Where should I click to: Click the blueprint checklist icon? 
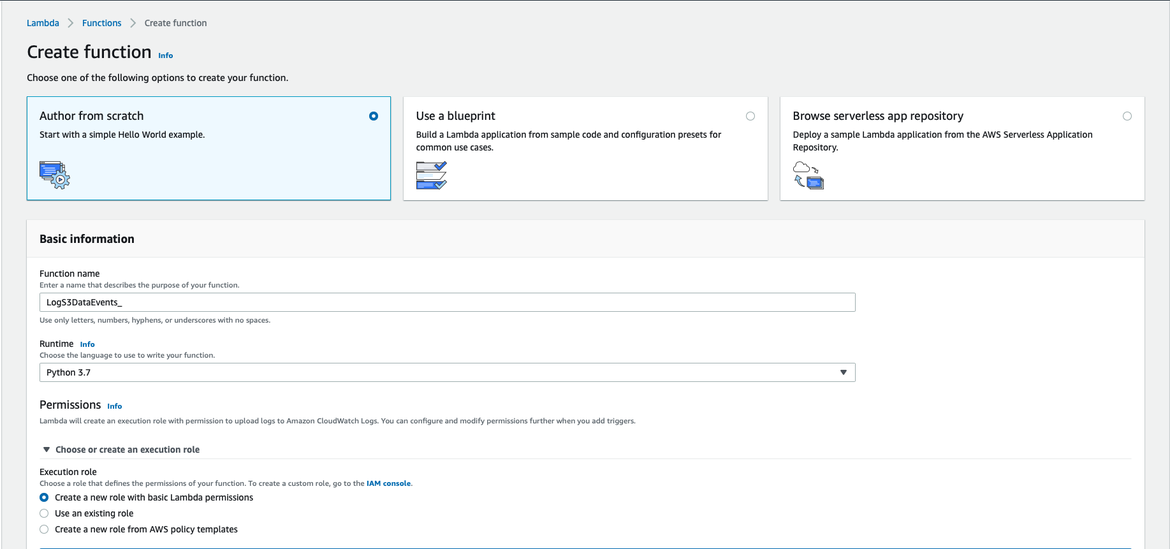(431, 175)
